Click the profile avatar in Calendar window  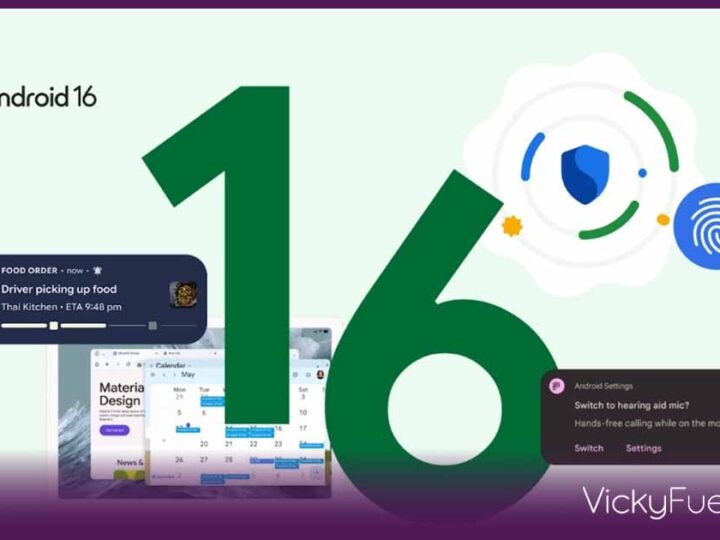[321, 374]
